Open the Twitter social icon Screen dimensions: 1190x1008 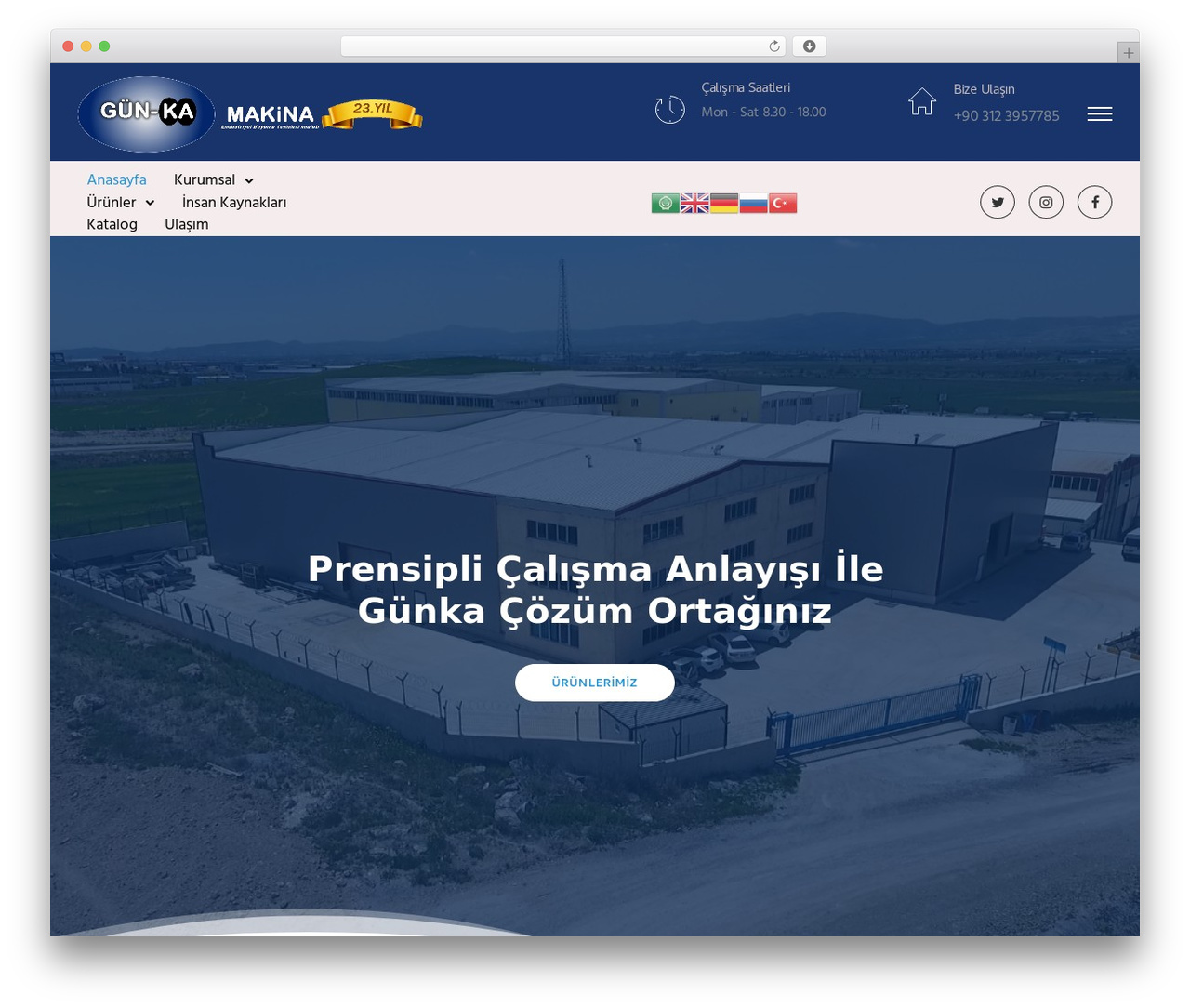click(x=998, y=202)
